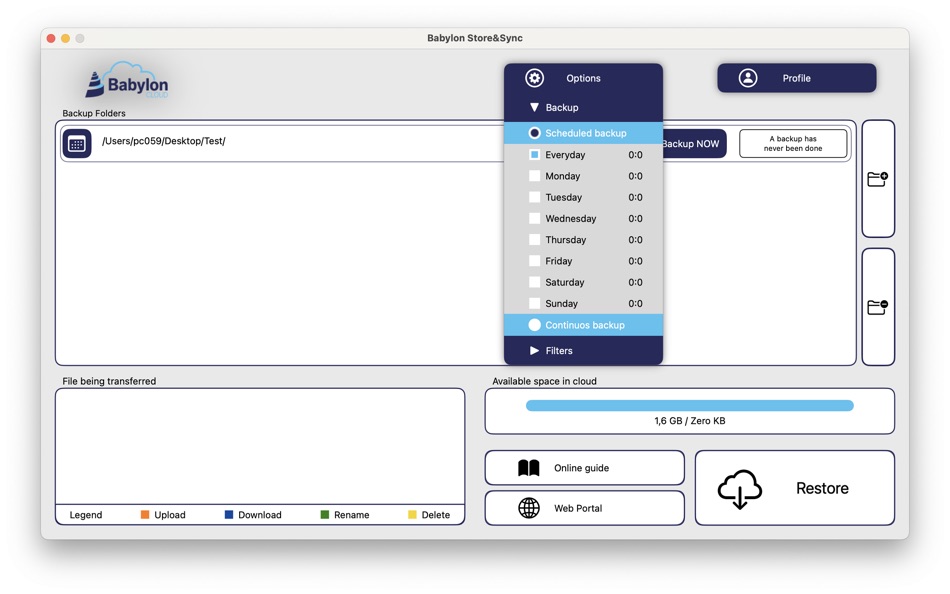This screenshot has height=594, width=950.
Task: Select the Continuos backup radio button
Action: pyautogui.click(x=534, y=325)
